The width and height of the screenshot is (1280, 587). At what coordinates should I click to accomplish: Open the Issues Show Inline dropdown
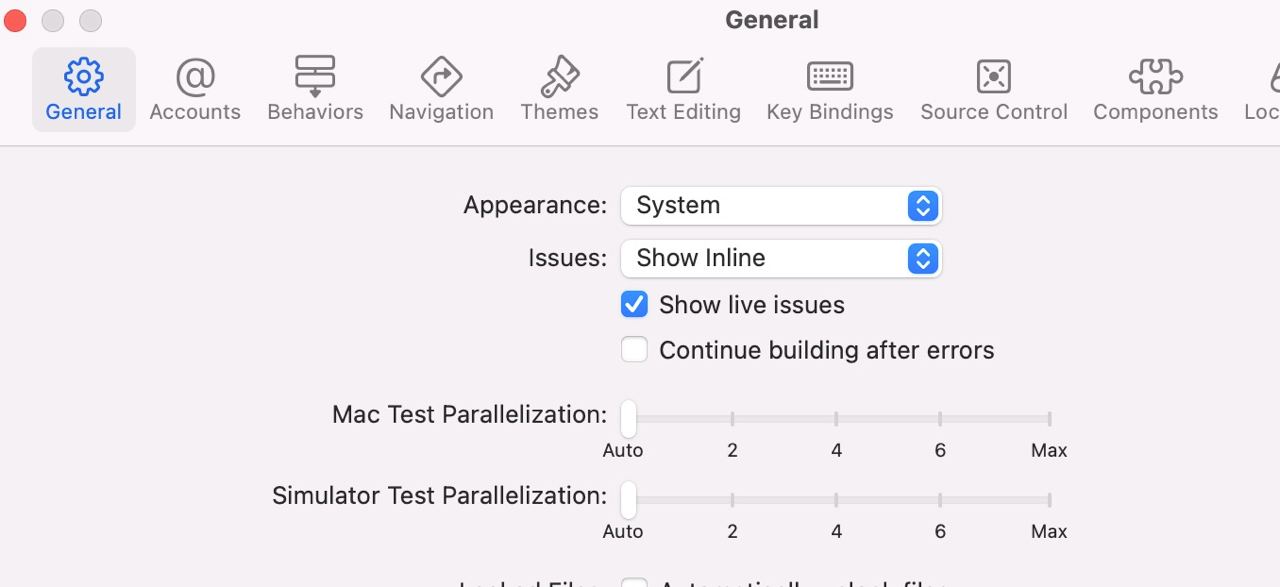(781, 258)
